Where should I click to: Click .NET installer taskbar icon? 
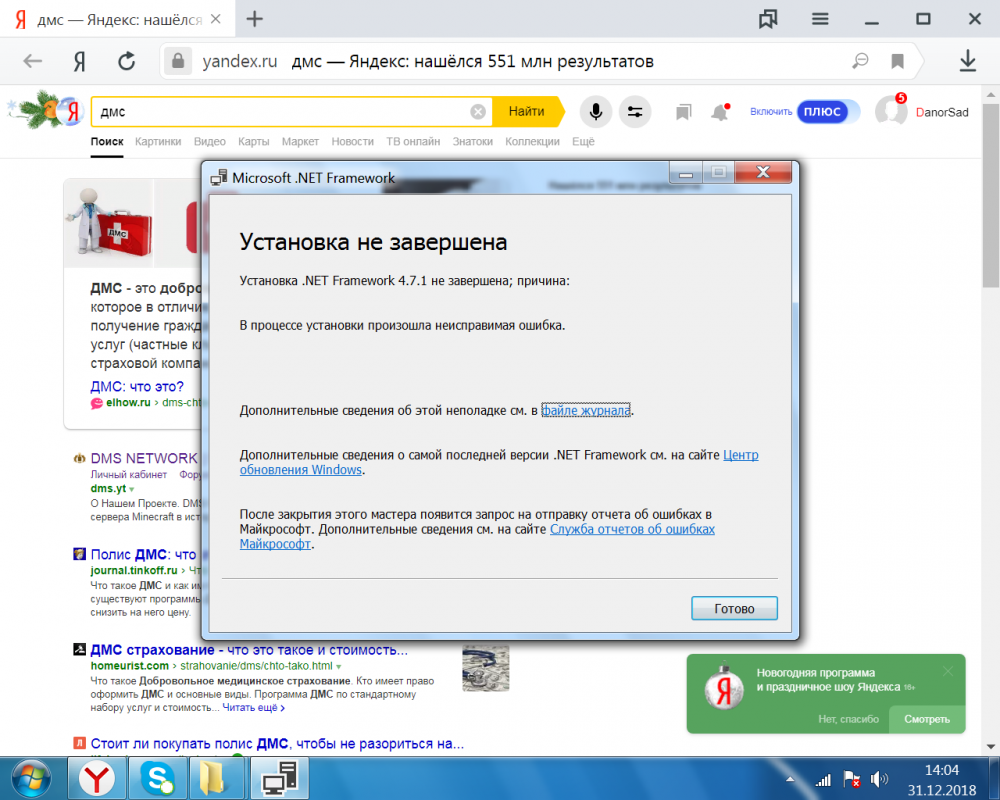tap(280, 779)
